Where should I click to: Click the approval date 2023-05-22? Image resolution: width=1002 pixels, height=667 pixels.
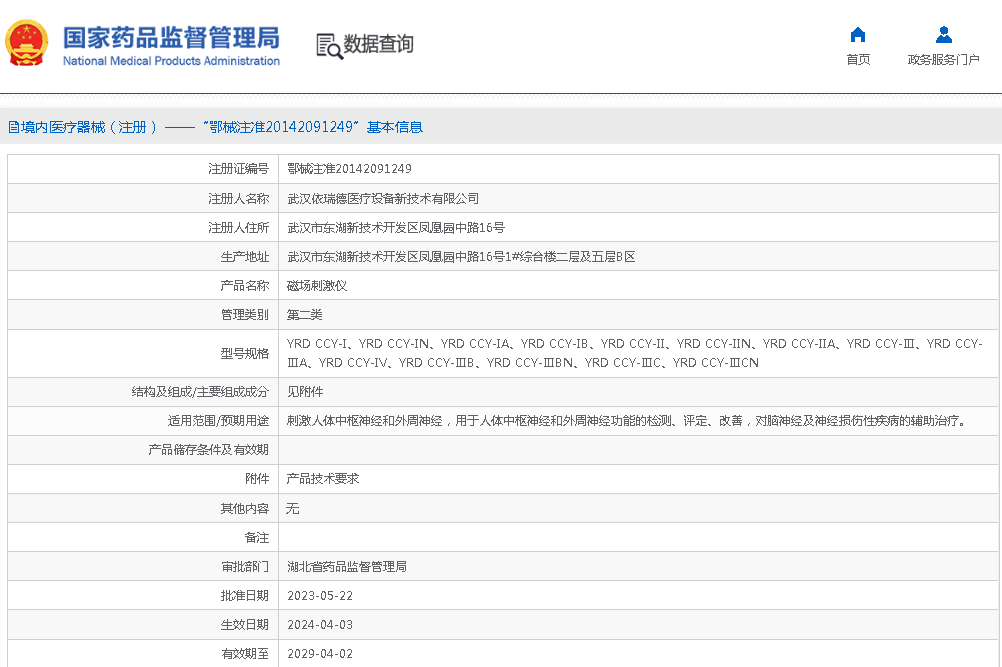pyautogui.click(x=320, y=596)
